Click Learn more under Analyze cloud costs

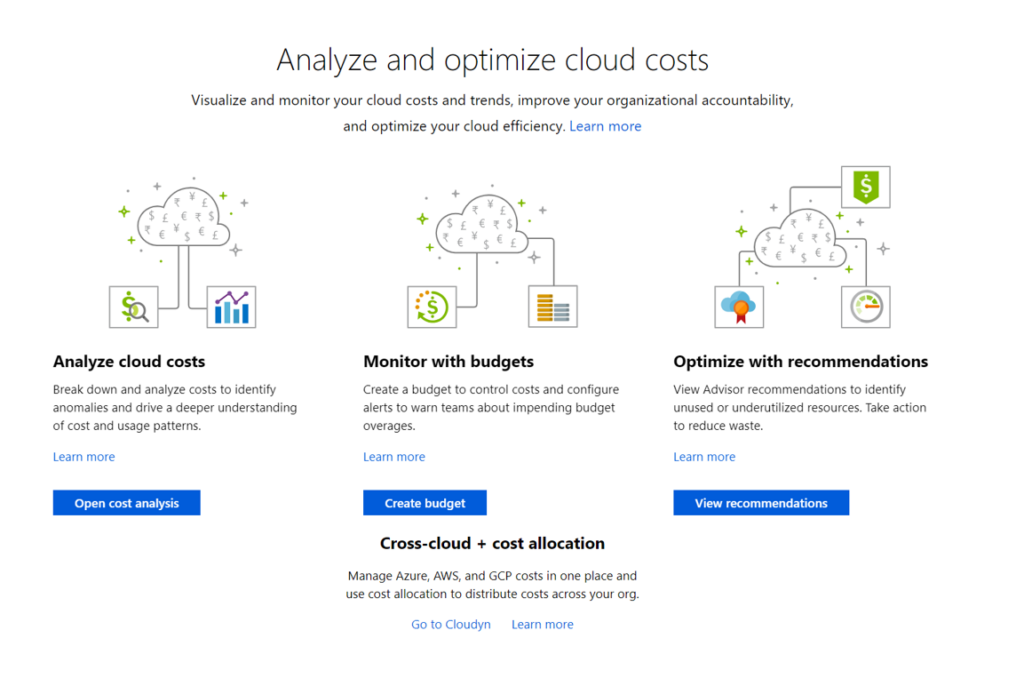coord(83,456)
